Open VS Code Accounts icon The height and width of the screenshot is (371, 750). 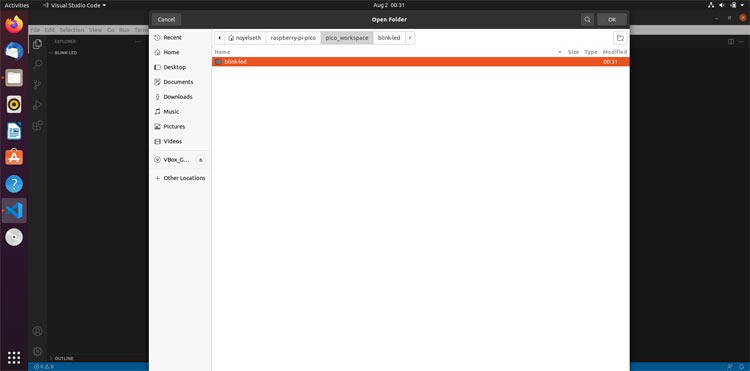[37, 331]
